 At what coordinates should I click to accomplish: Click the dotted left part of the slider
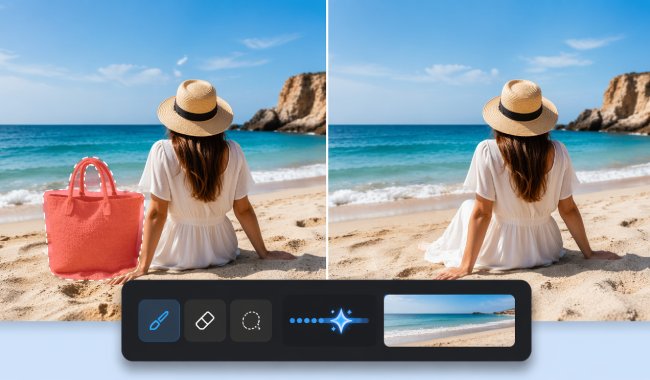308,320
